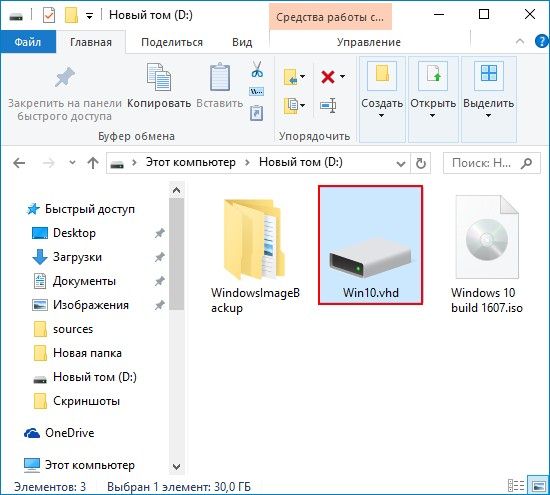Open Новая папка in navigation pane

[87, 353]
